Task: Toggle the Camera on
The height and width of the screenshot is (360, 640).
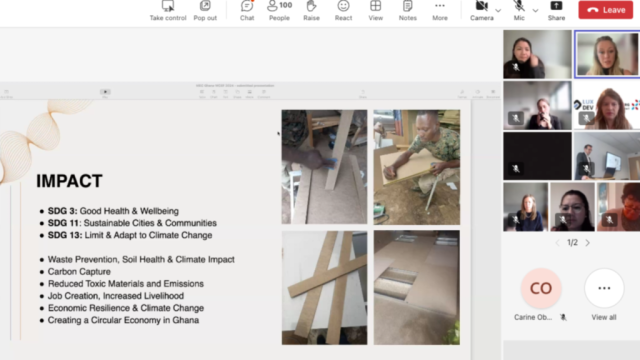Action: (x=482, y=11)
